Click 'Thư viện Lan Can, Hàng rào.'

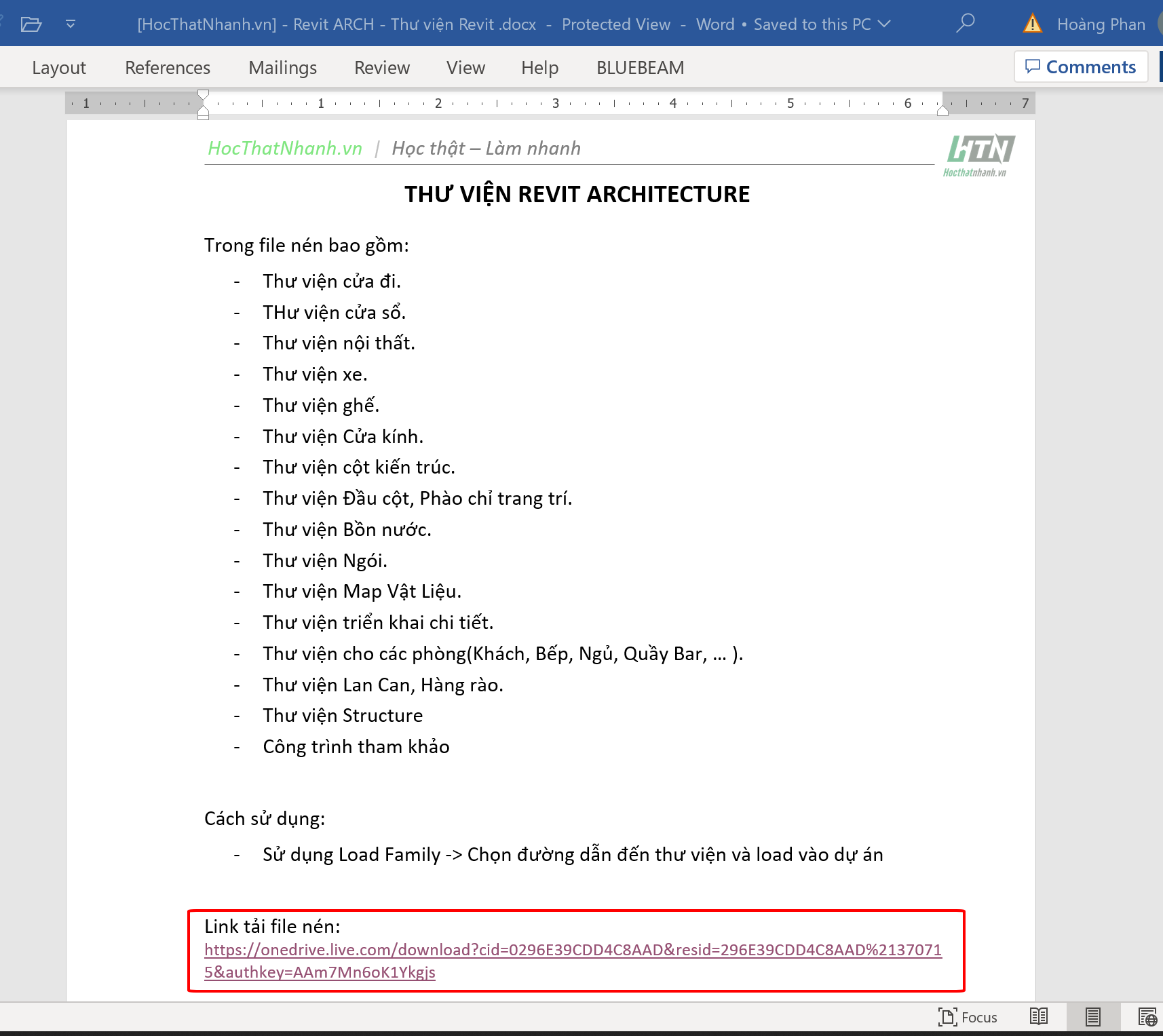click(383, 685)
